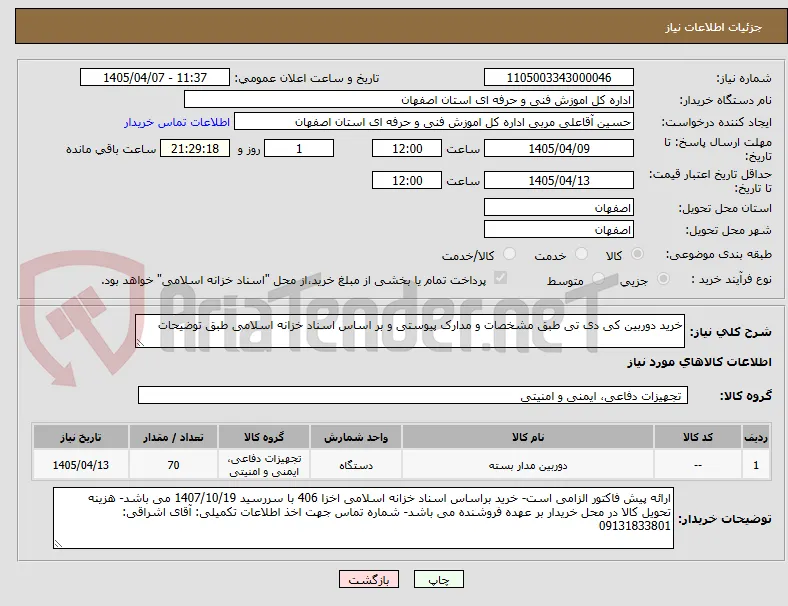Click price validity time 12:00 field
Screen dimensions: 788x606
tap(407, 180)
